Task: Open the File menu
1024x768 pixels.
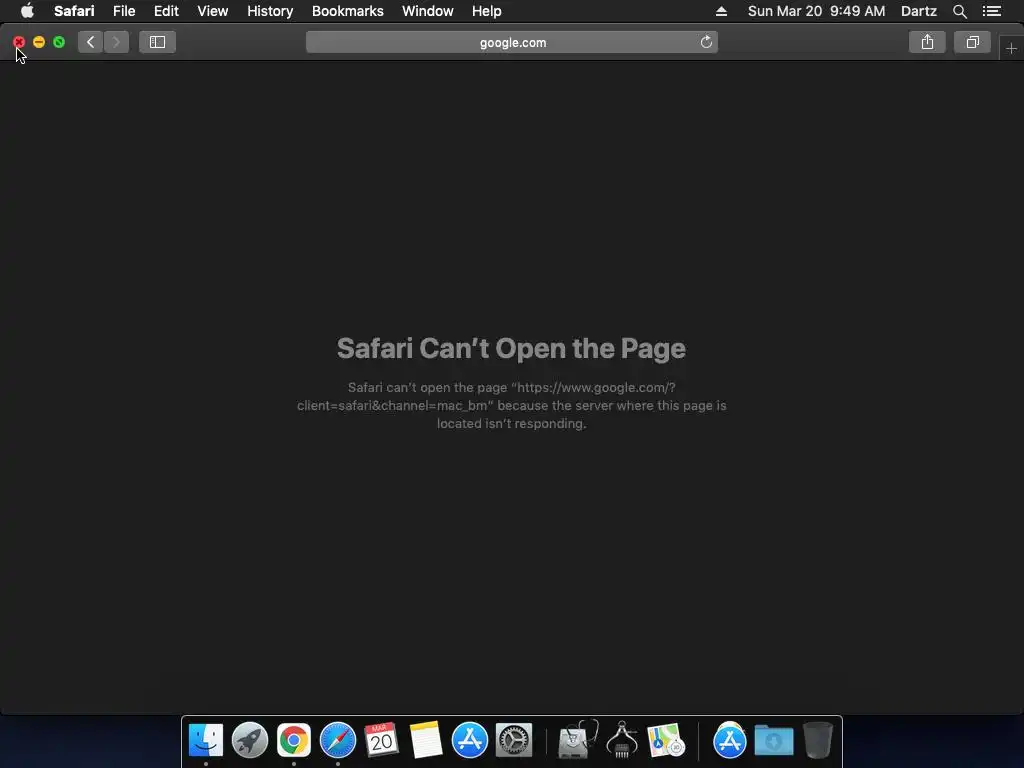Action: tap(123, 11)
